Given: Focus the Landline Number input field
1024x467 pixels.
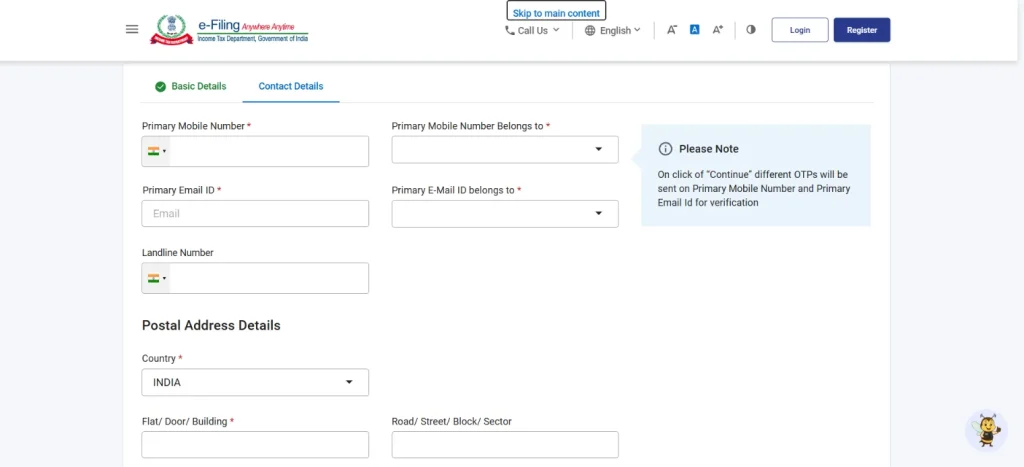Looking at the screenshot, I should [268, 278].
